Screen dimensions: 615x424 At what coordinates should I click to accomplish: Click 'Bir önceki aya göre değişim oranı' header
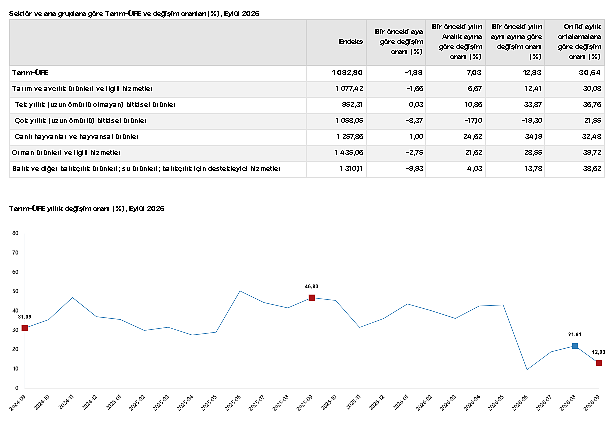(399, 42)
